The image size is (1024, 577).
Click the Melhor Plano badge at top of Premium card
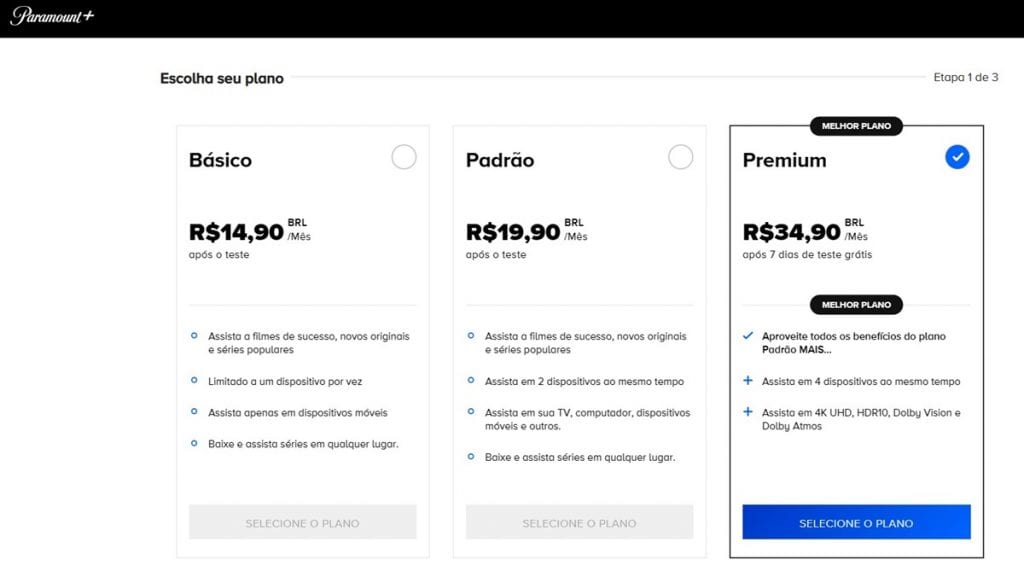tap(856, 126)
